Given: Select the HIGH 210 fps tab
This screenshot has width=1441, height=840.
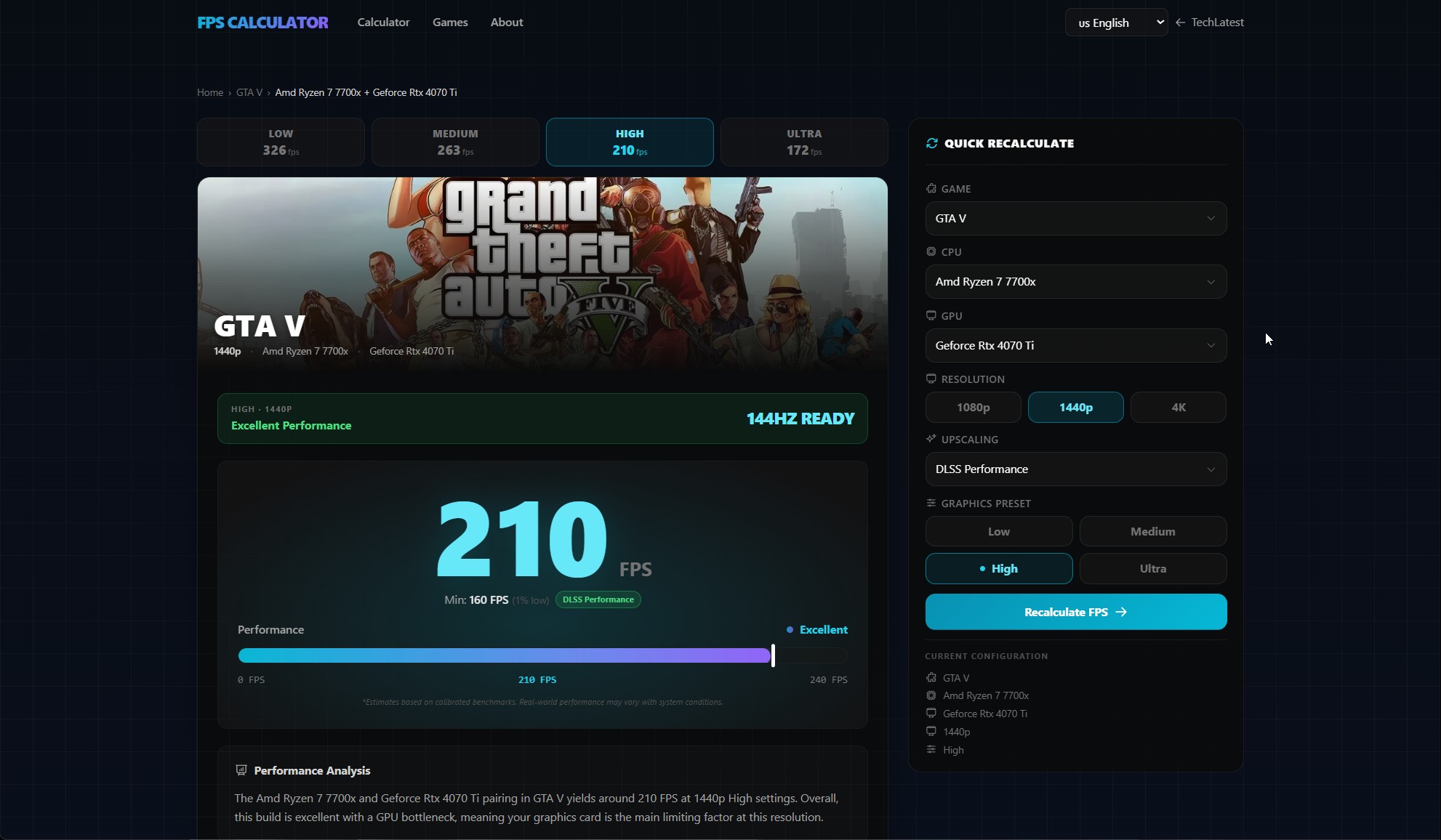Looking at the screenshot, I should pyautogui.click(x=630, y=142).
